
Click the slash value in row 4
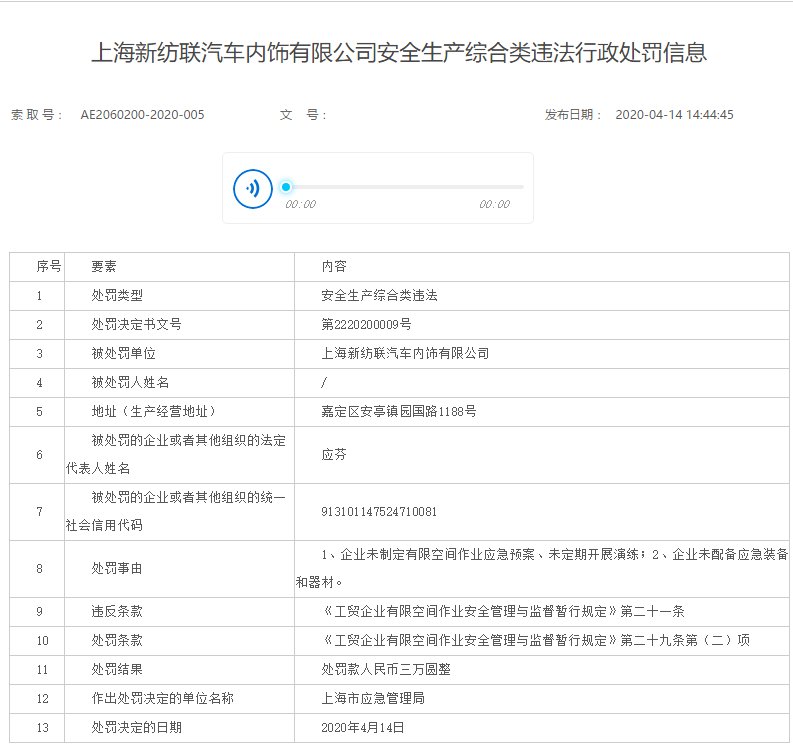pos(324,383)
